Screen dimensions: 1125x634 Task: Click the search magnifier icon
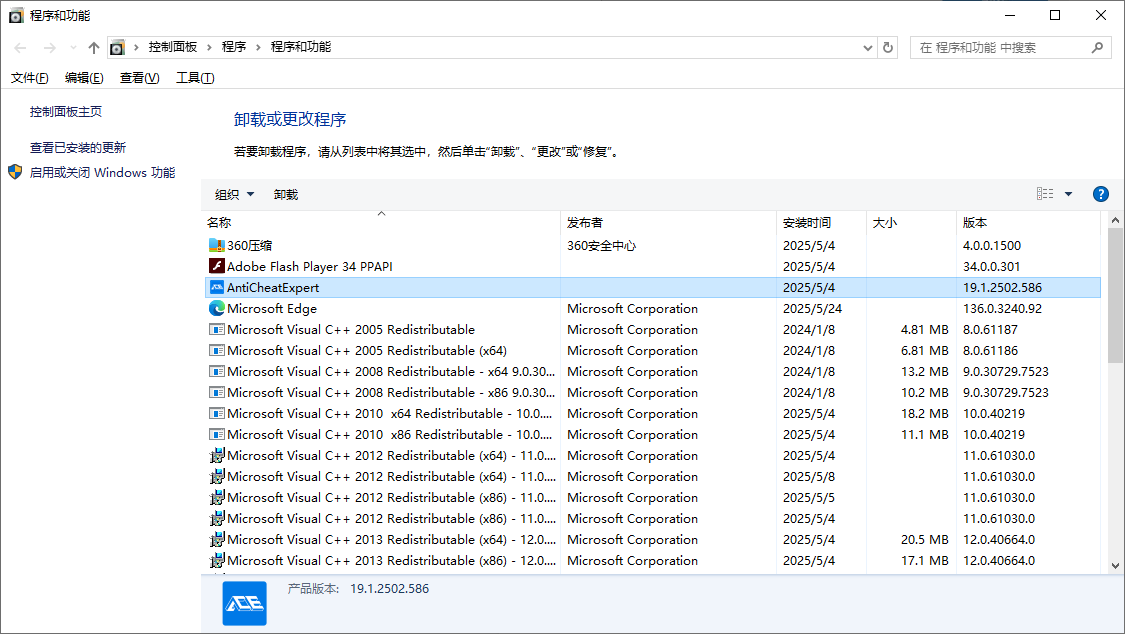click(x=1097, y=47)
